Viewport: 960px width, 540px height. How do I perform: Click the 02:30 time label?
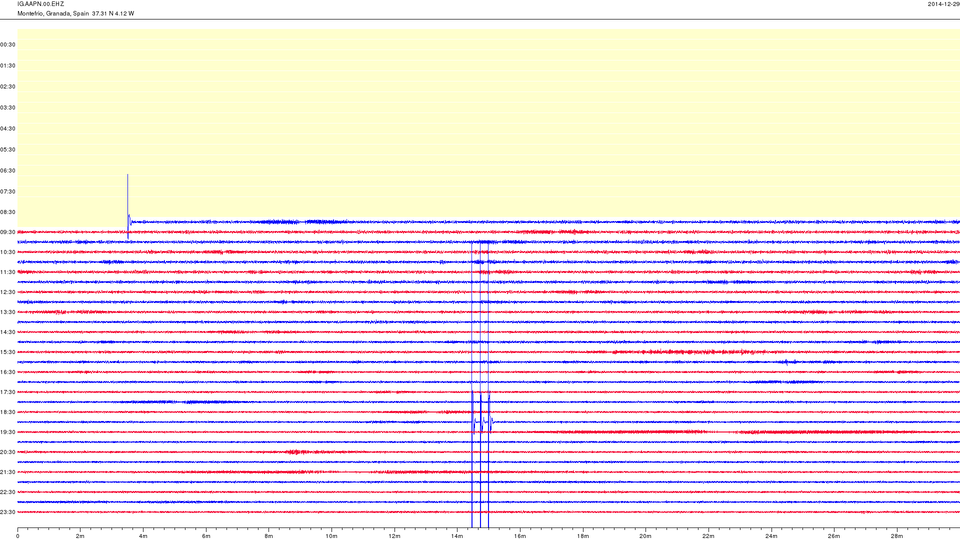8,87
